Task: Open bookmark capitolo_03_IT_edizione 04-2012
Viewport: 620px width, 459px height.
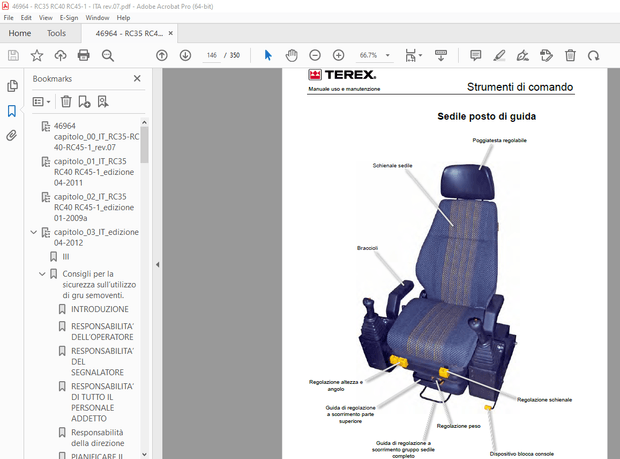Action: coord(96,237)
